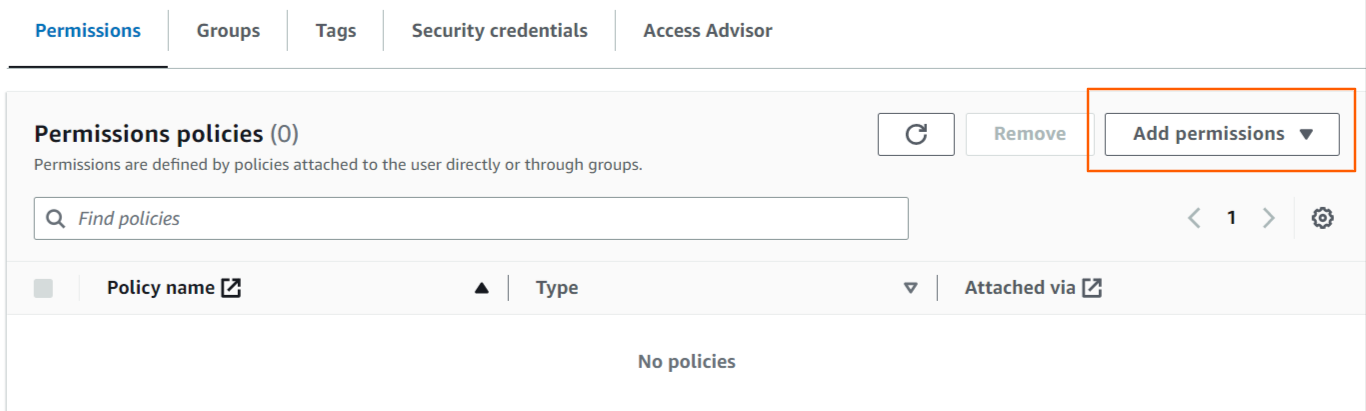The height and width of the screenshot is (411, 1366).
Task: Switch to the Groups tab
Action: point(228,31)
